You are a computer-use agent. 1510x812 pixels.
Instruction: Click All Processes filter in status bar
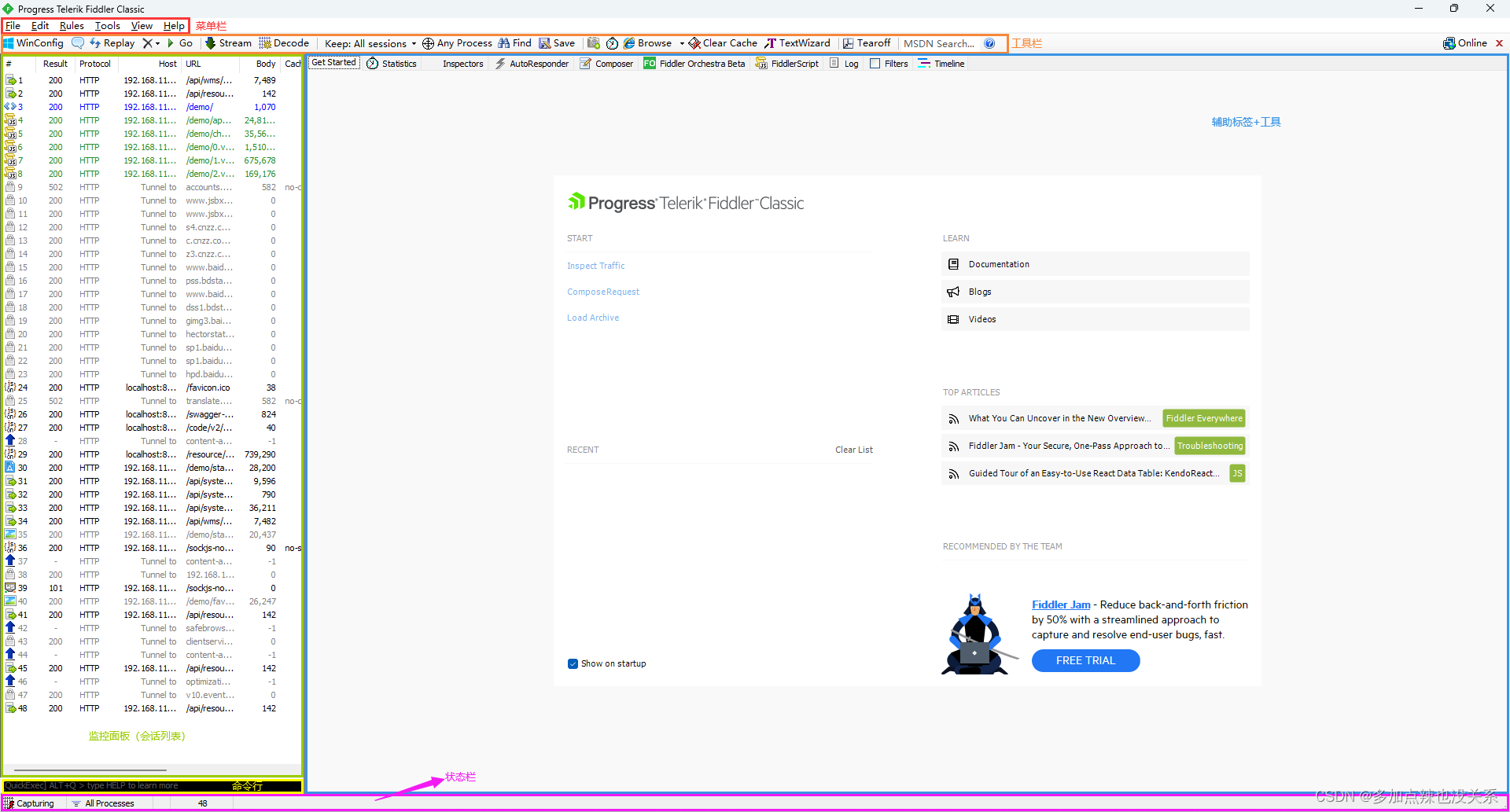click(x=103, y=803)
